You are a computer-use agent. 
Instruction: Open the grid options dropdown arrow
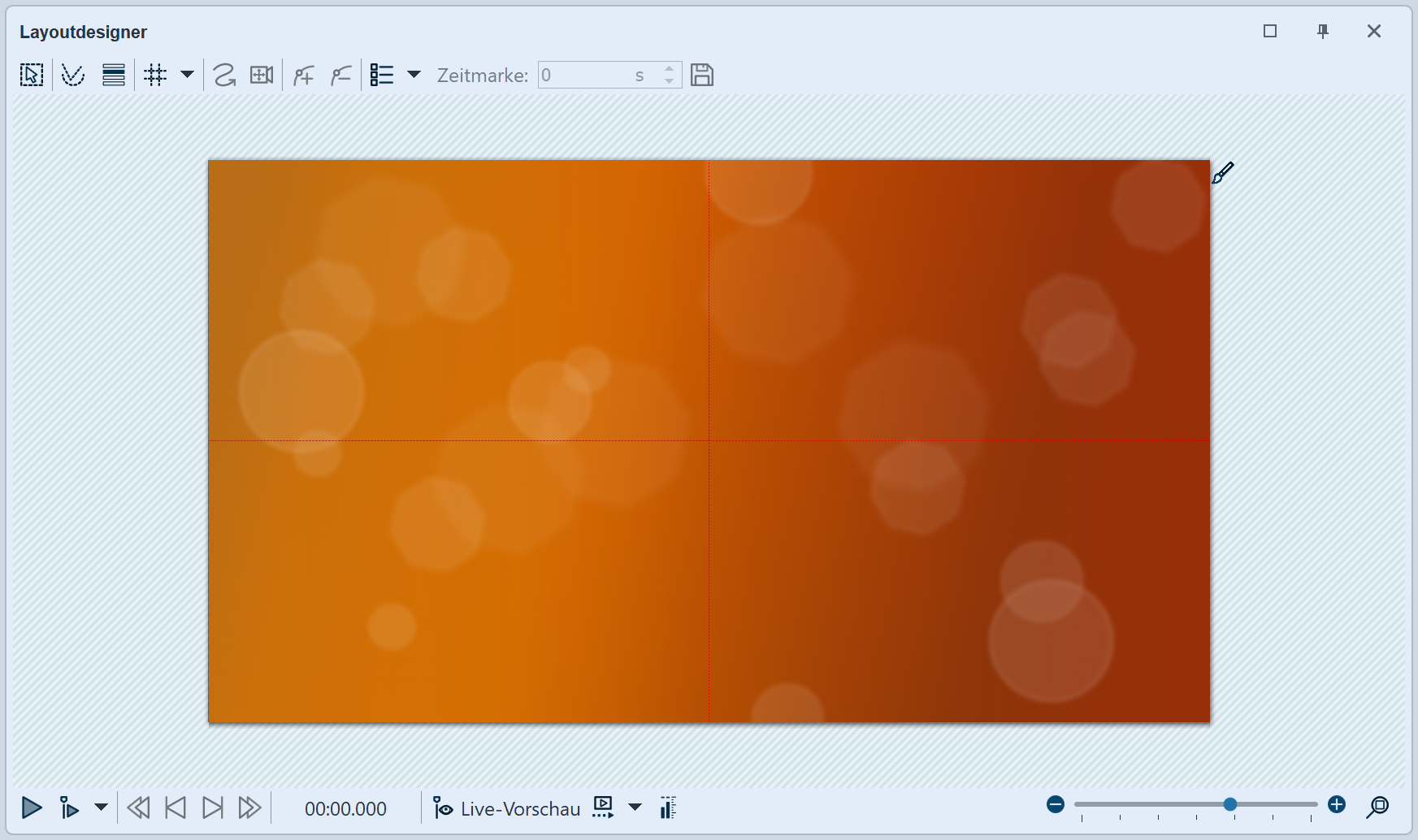[x=187, y=76]
